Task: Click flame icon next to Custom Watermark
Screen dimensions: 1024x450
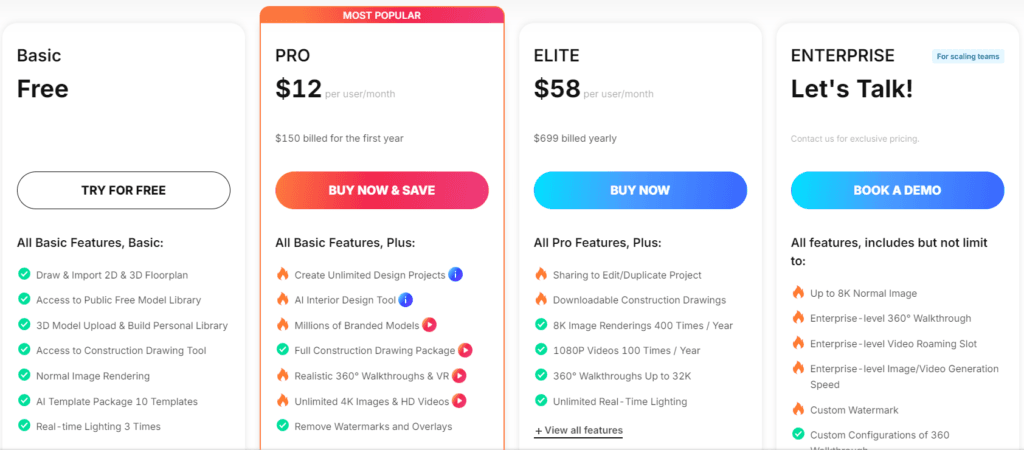Action: click(798, 410)
